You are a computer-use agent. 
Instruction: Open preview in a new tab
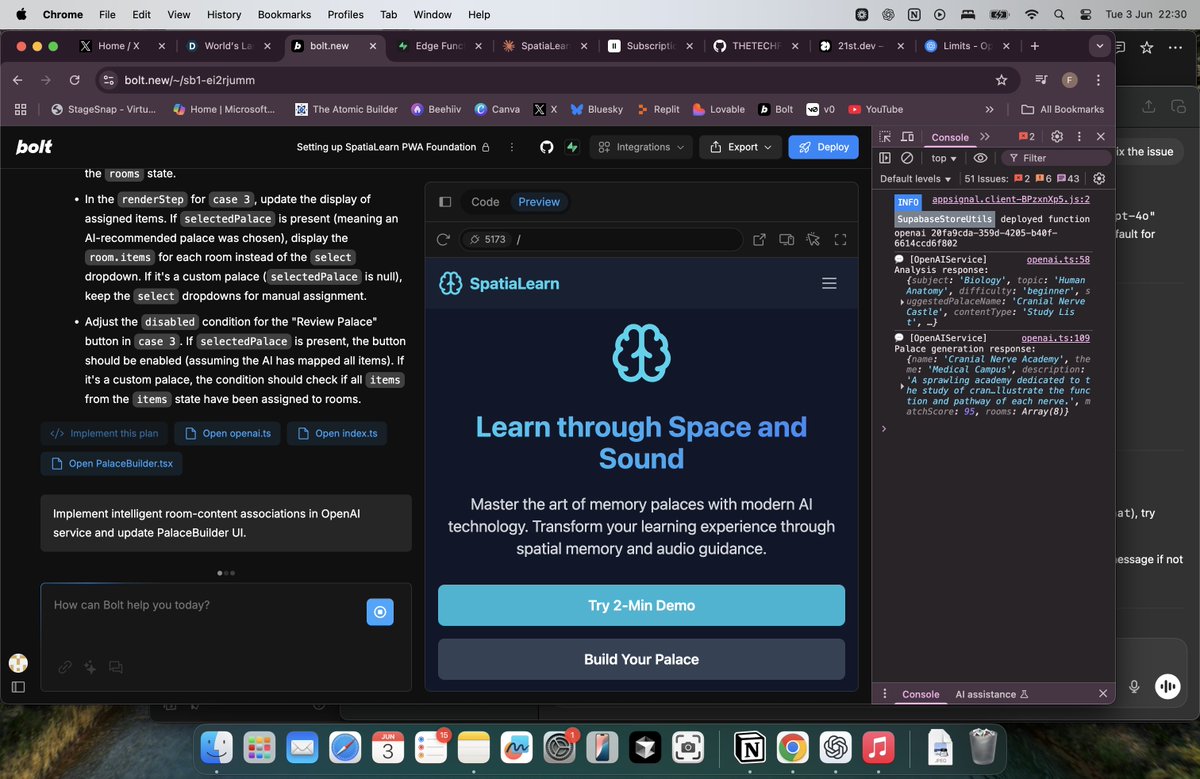760,240
